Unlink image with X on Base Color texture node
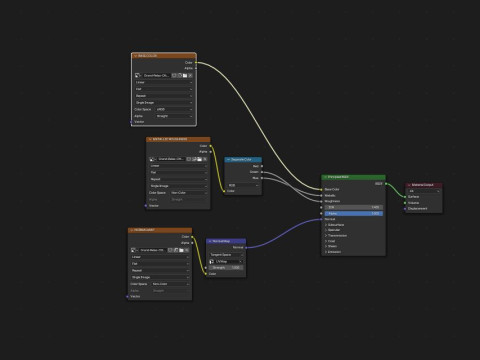Screen dimensions: 480x360 point(190,76)
